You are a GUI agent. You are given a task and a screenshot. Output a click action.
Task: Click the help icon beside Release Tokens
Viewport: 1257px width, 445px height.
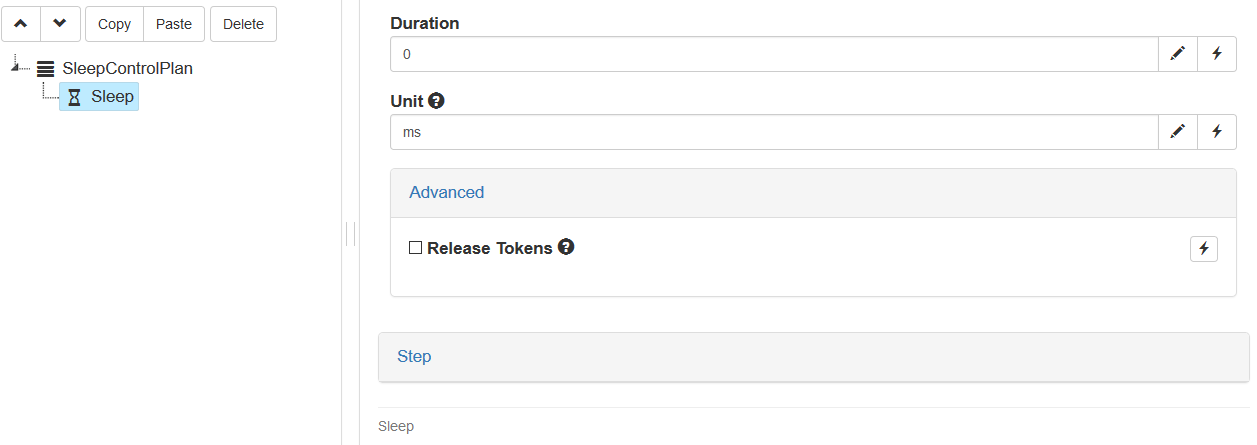pyautogui.click(x=566, y=247)
